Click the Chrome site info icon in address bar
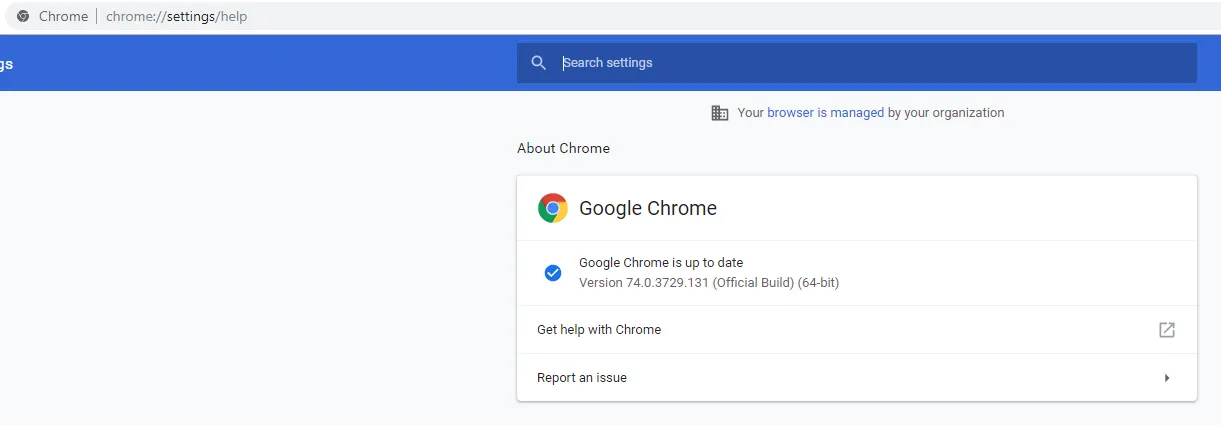Viewport: 1221px width, 425px height. (x=23, y=16)
